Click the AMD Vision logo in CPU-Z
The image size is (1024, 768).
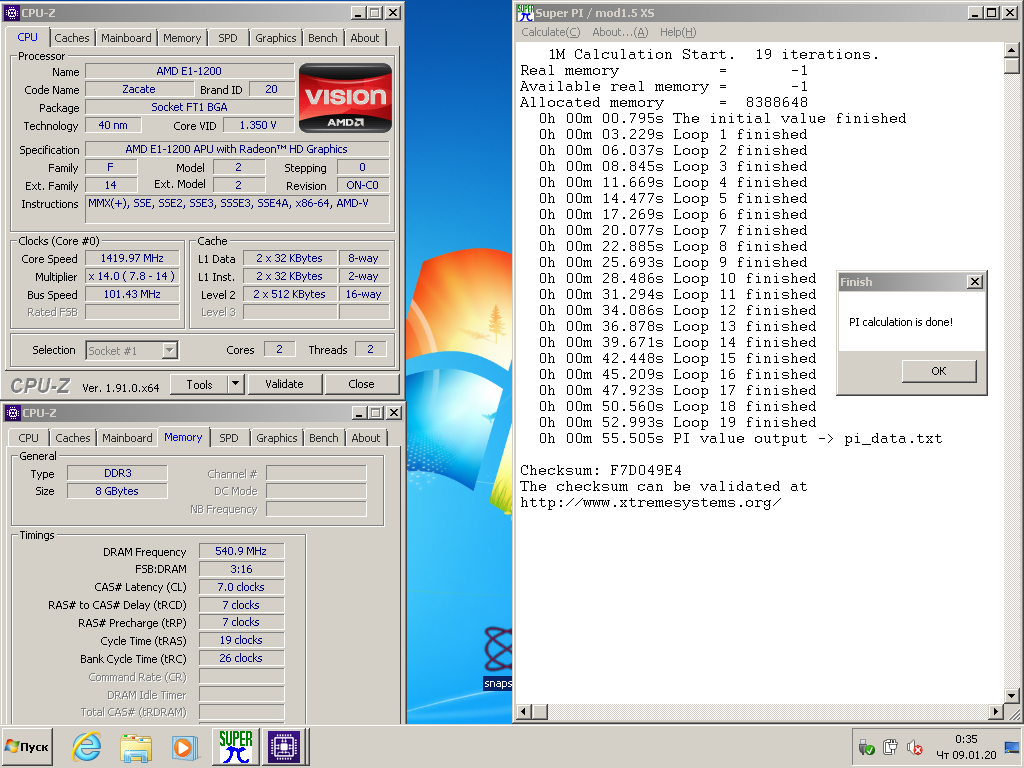[345, 97]
